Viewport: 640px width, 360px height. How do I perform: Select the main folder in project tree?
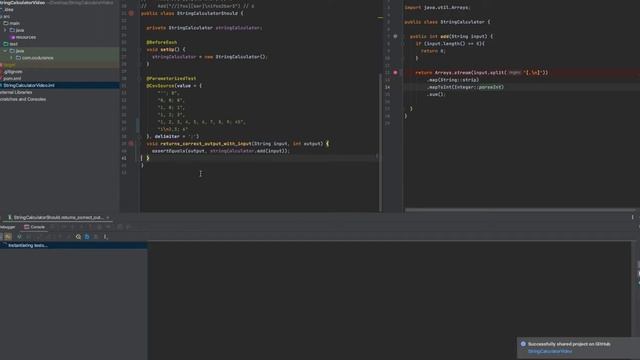(x=14, y=23)
